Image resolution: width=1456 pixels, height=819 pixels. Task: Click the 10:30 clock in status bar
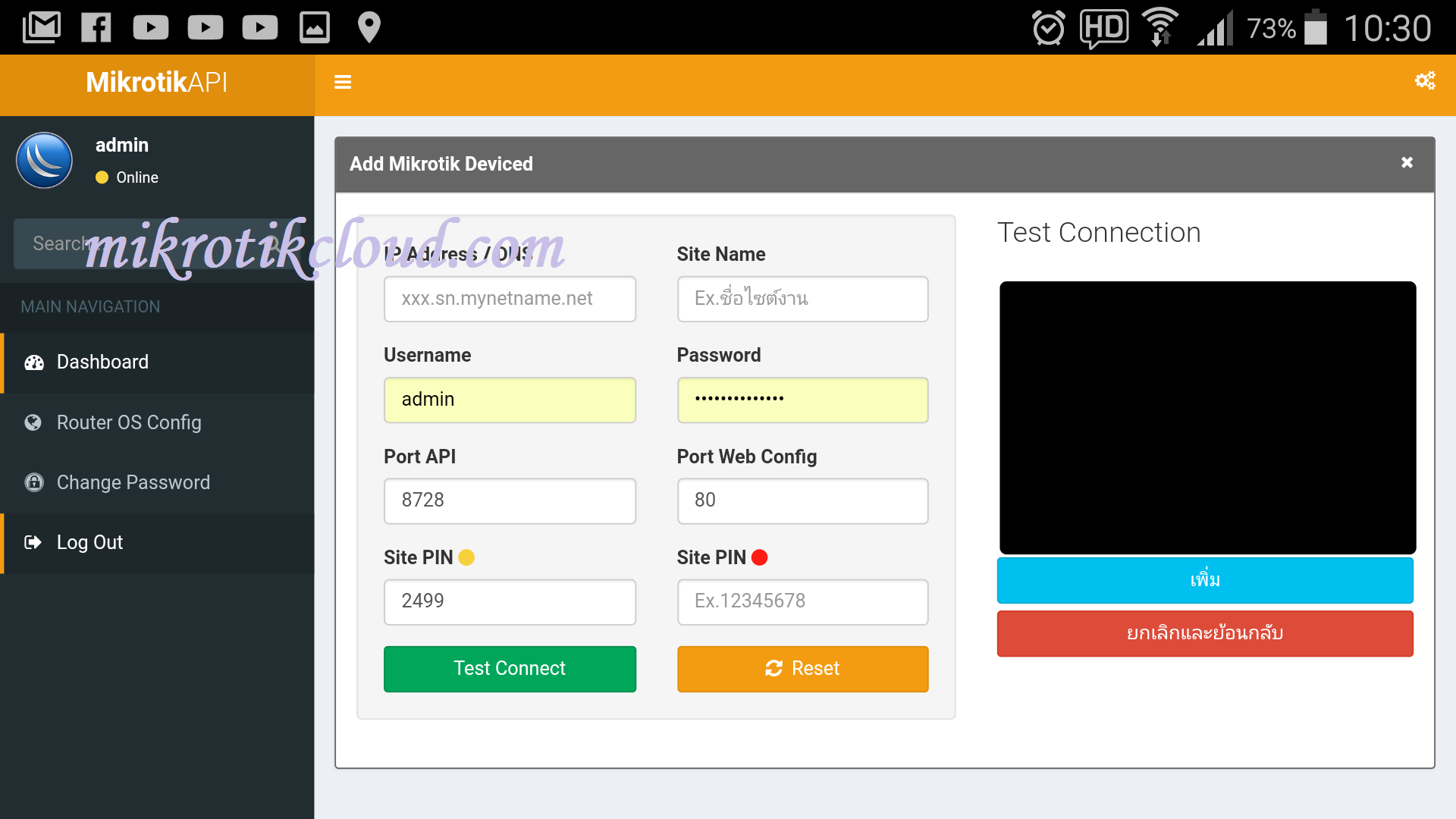(1387, 29)
